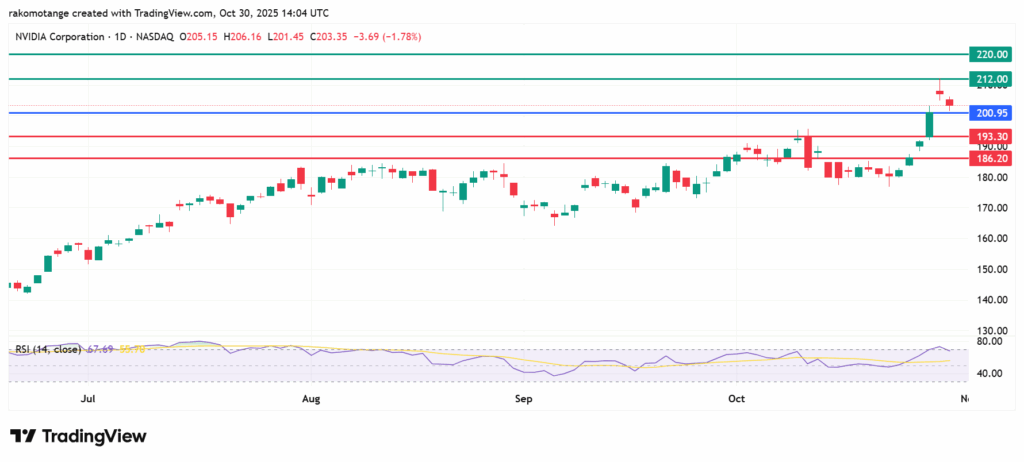Click the Jul label on the time axis
The height and width of the screenshot is (462, 1024).
coord(88,400)
